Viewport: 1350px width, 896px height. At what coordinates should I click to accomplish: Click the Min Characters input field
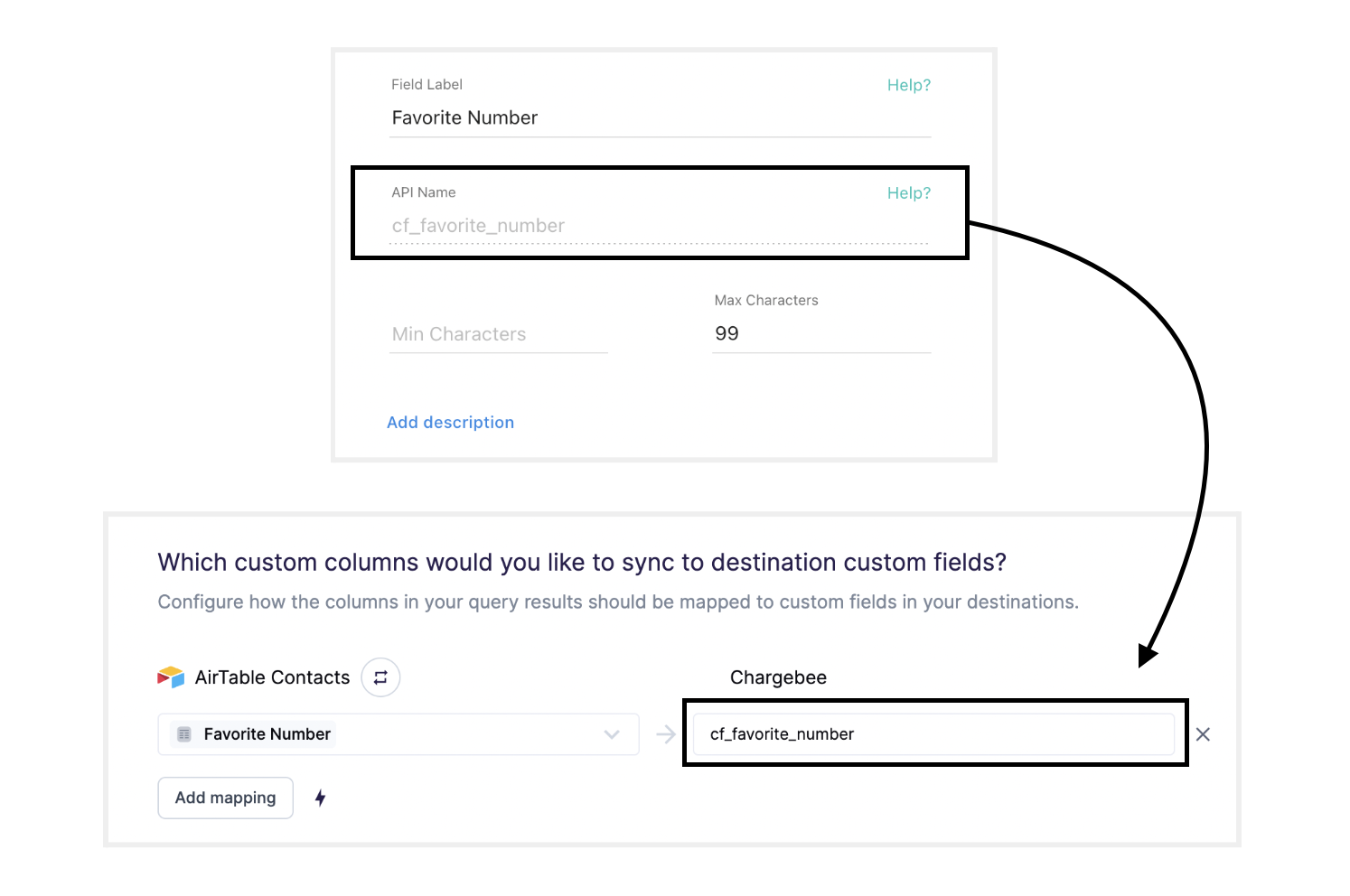click(499, 334)
